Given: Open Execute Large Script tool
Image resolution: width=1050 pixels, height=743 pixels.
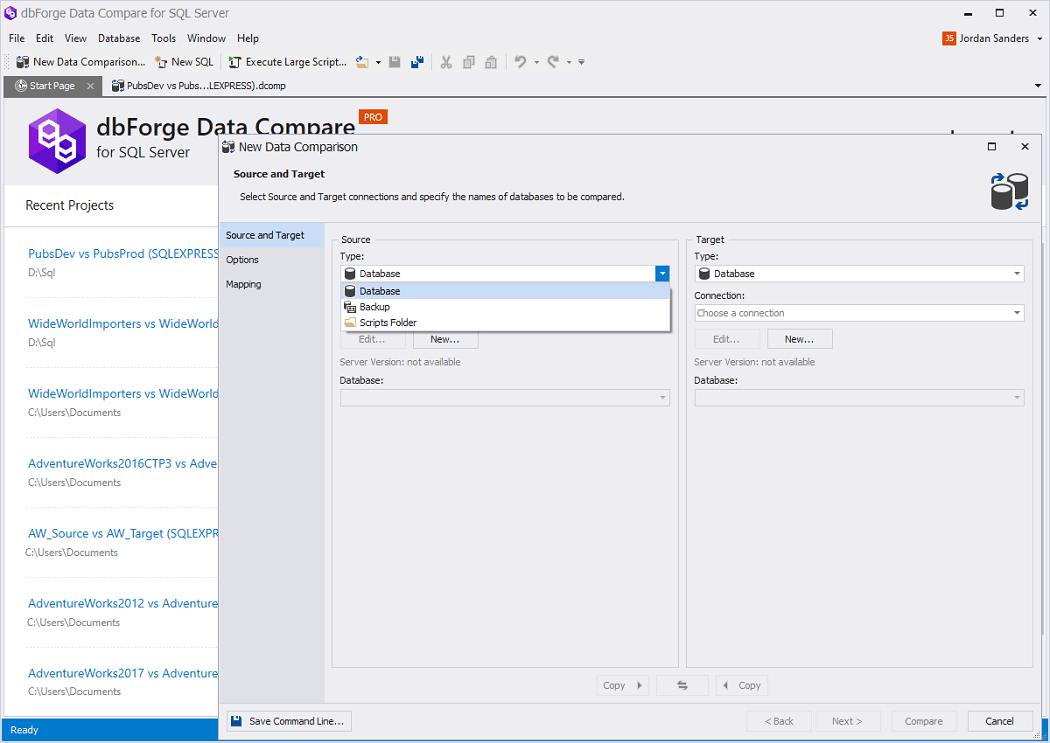Looking at the screenshot, I should pos(288,62).
